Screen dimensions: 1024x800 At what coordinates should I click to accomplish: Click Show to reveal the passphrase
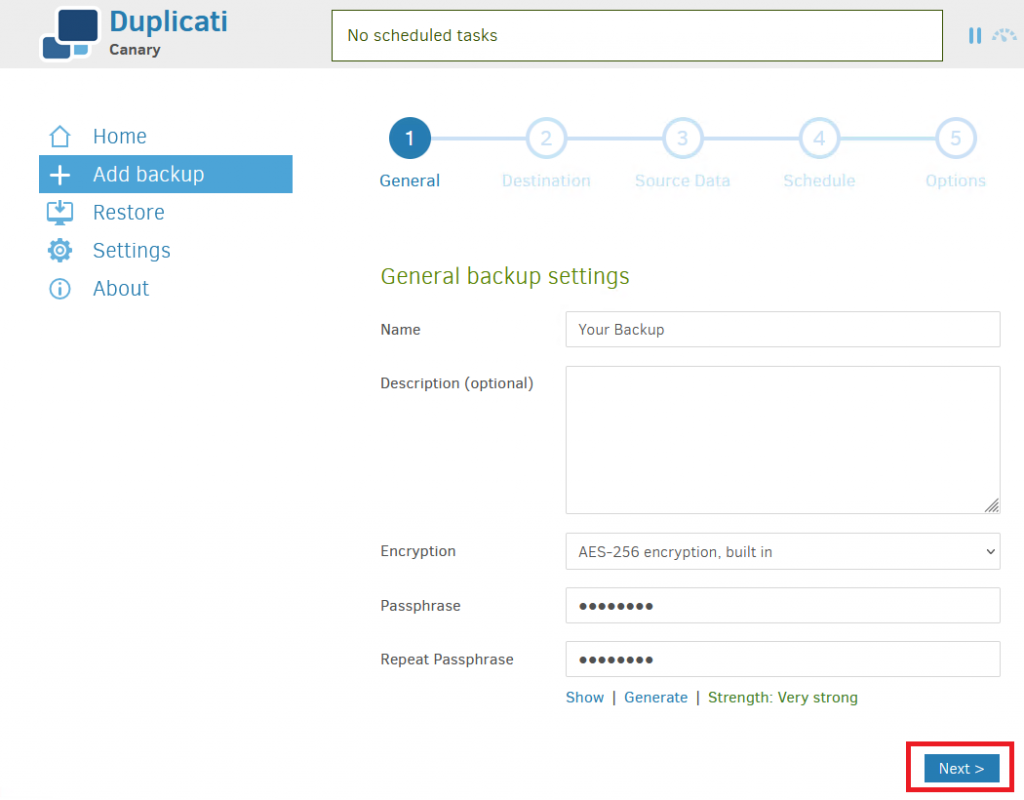(584, 697)
